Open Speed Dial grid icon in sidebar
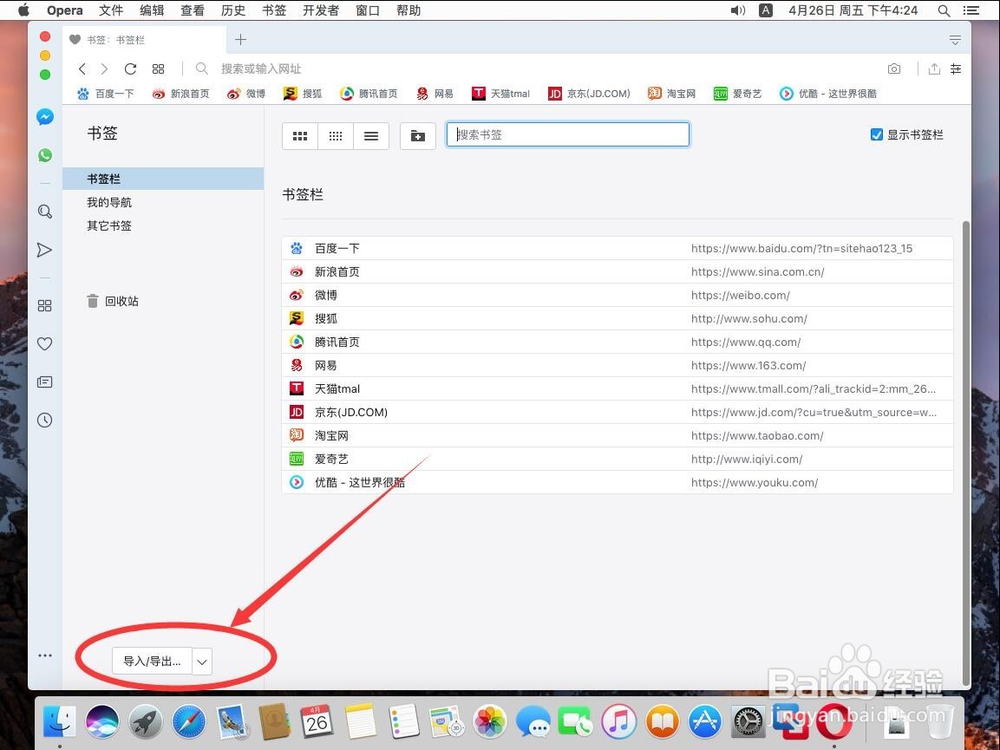 tap(45, 305)
